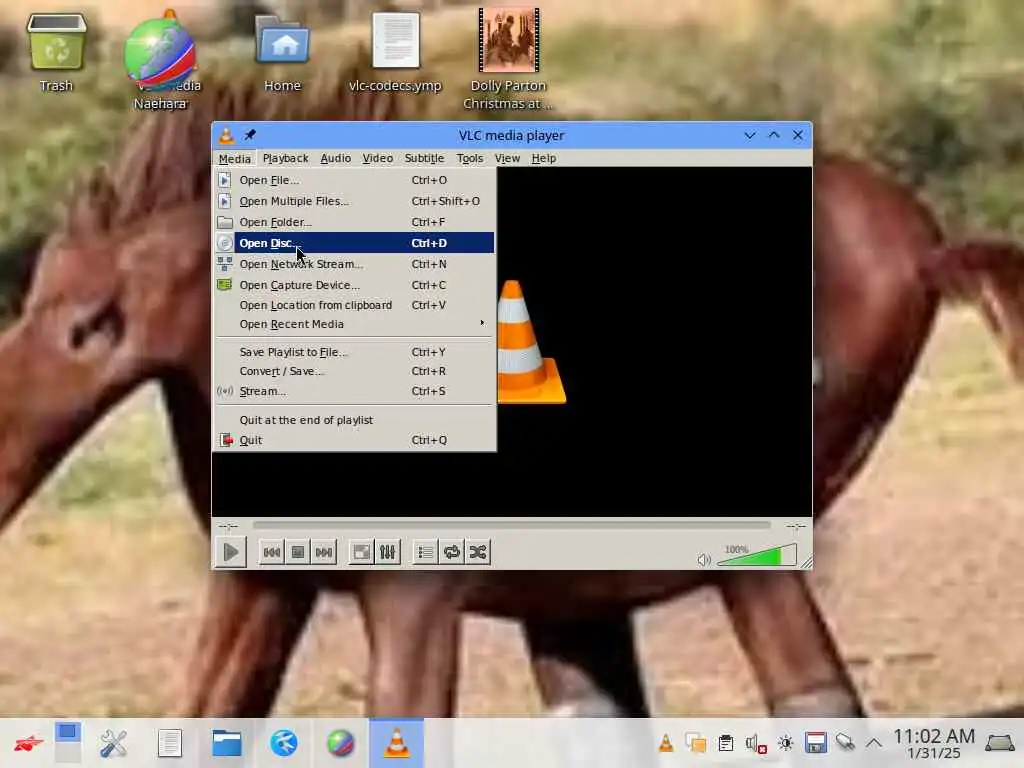1024x768 pixels.
Task: Click the VLC cone system tray icon
Action: click(x=665, y=743)
